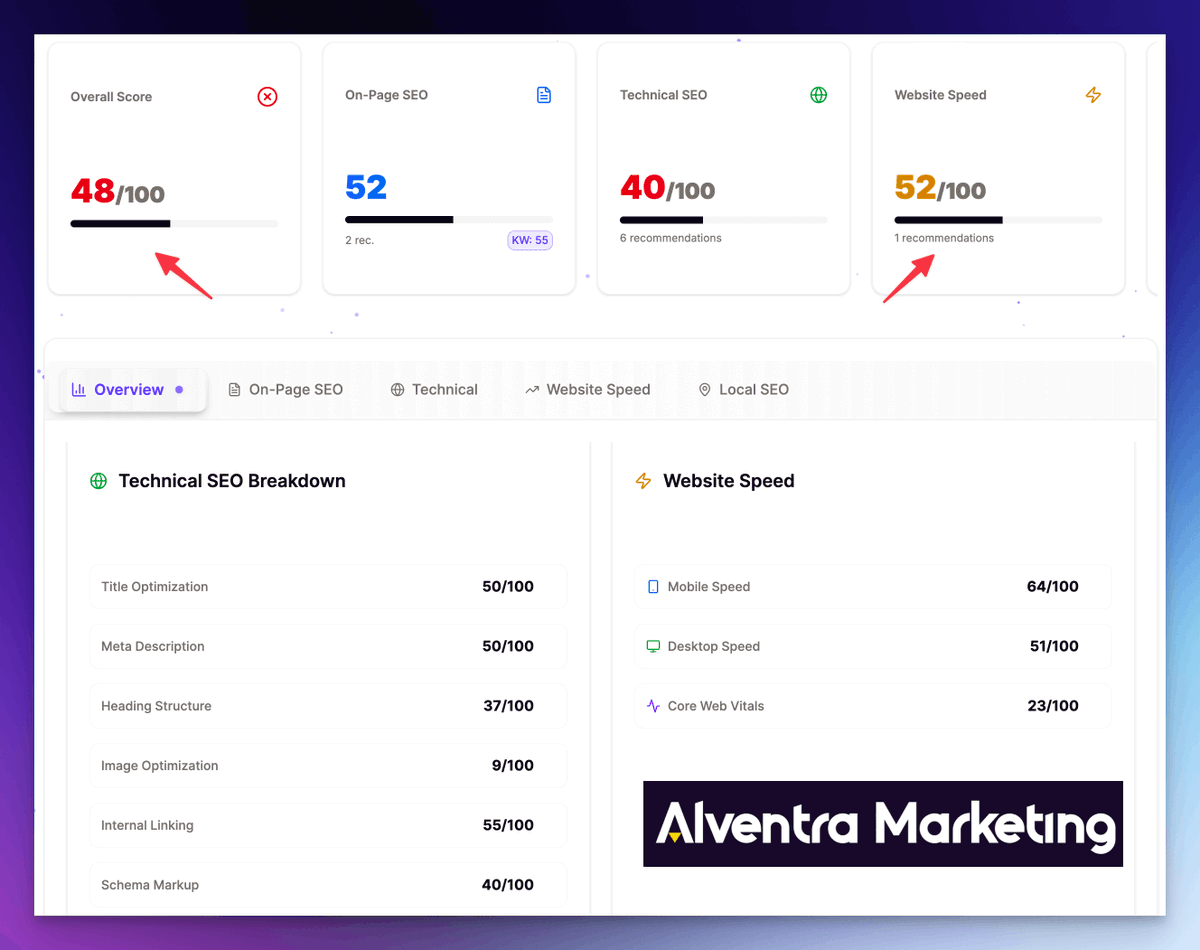This screenshot has height=950, width=1200.
Task: Click the bar chart icon beside Overview tab
Action: (78, 389)
